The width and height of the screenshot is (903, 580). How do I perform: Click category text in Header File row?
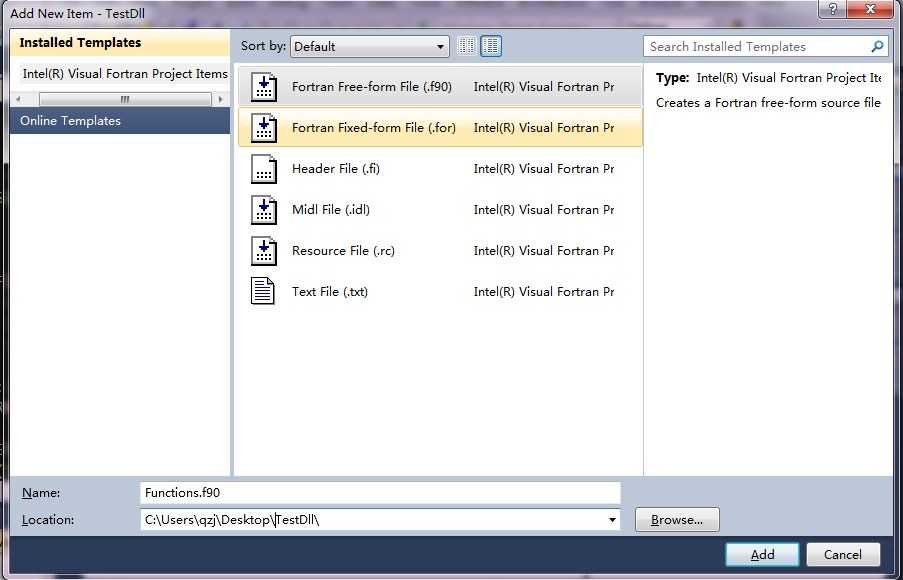point(544,169)
